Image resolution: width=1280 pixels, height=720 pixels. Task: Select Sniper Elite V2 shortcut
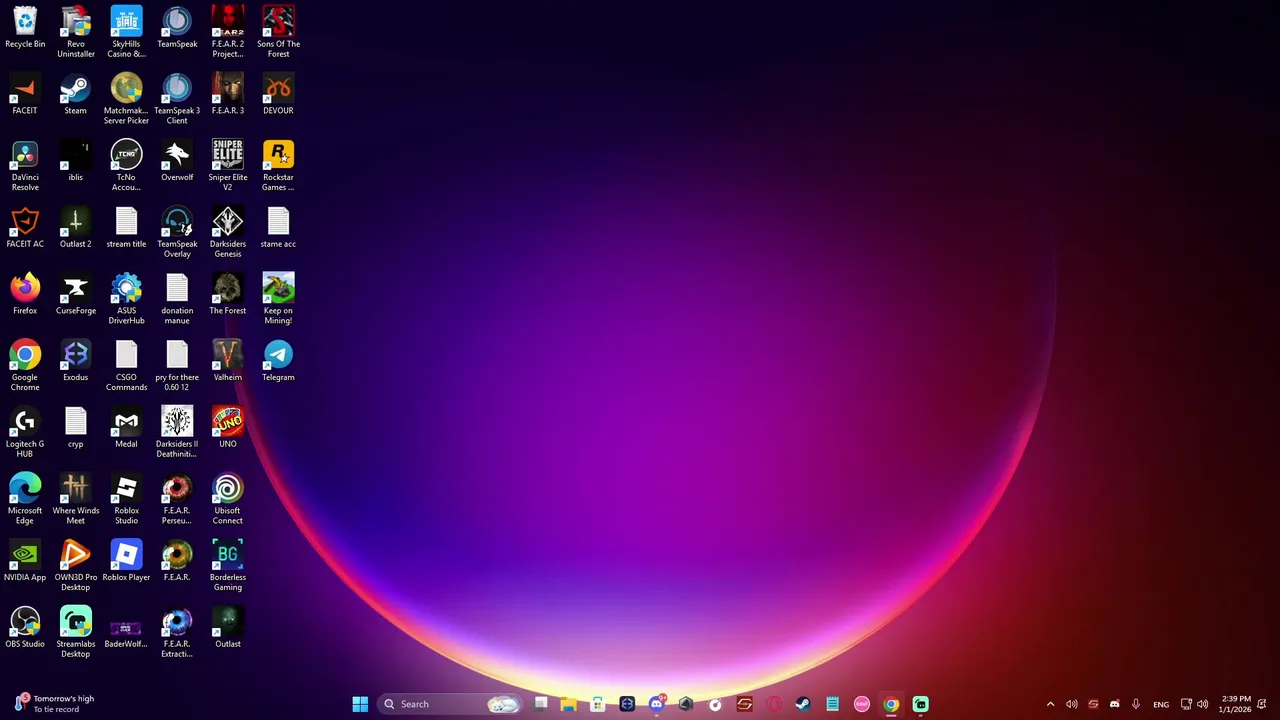click(x=228, y=166)
